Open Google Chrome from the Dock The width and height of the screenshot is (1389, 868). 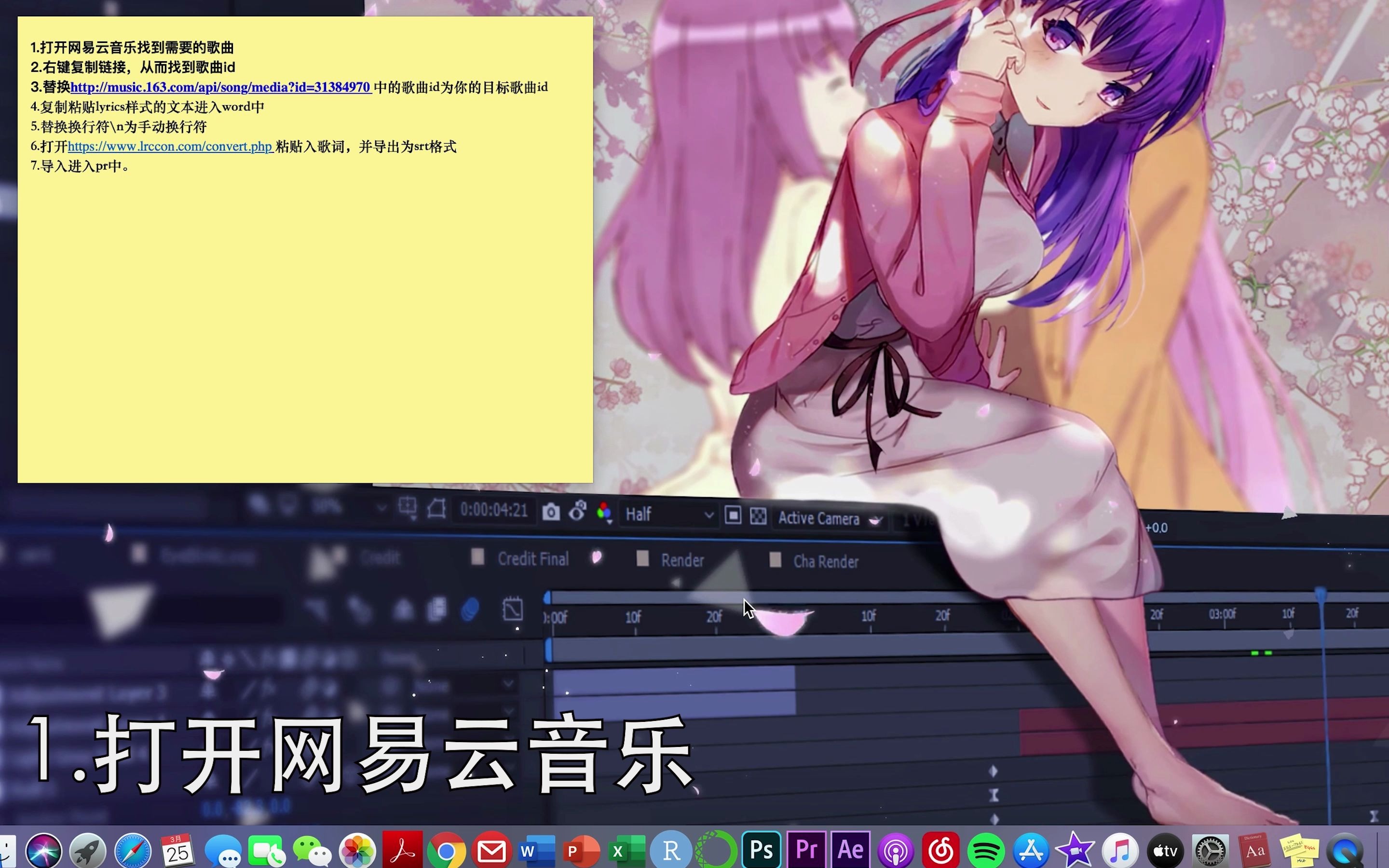click(x=447, y=850)
